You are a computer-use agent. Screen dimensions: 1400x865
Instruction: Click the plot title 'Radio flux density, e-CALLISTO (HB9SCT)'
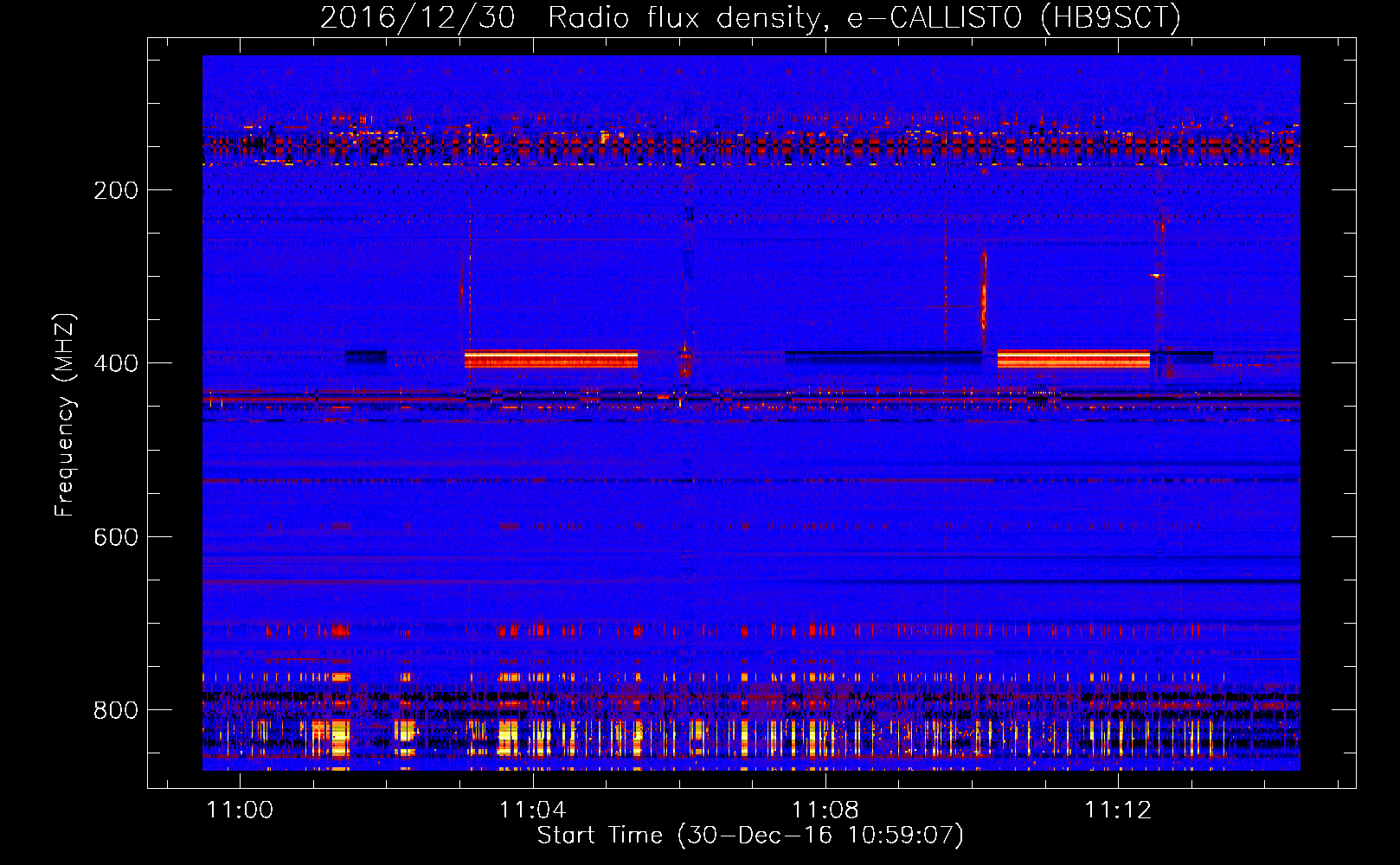click(864, 17)
